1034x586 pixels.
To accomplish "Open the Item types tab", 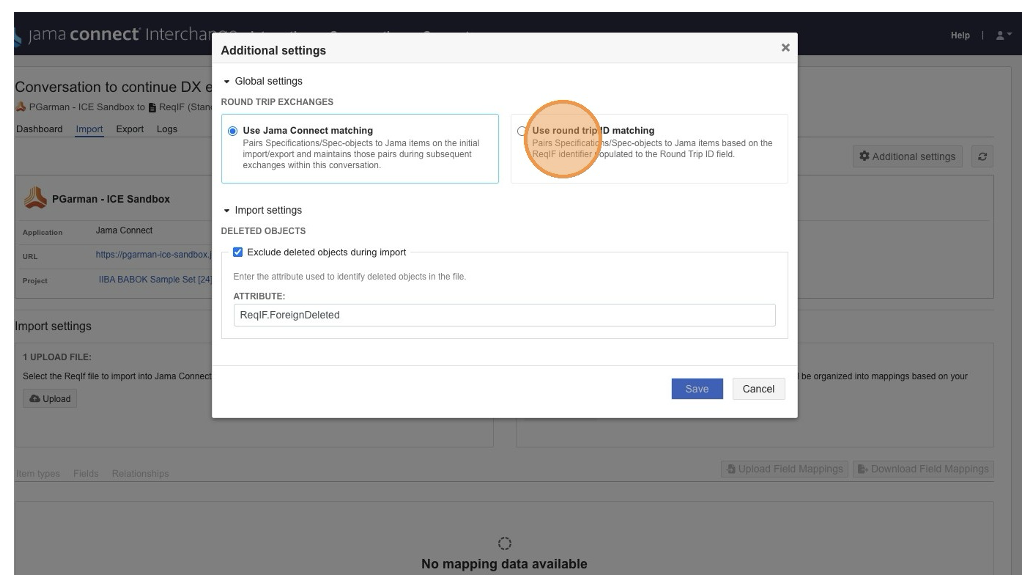I will coord(38,474).
